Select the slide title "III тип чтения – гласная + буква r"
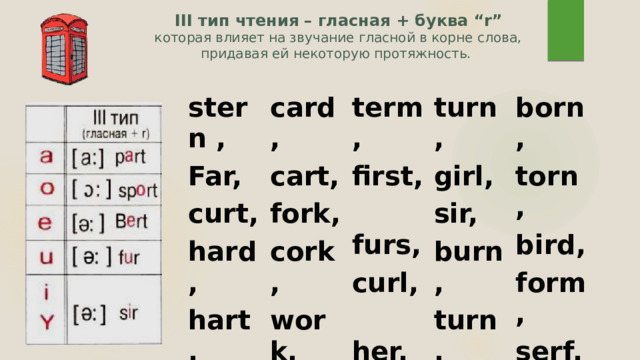 (x=338, y=20)
